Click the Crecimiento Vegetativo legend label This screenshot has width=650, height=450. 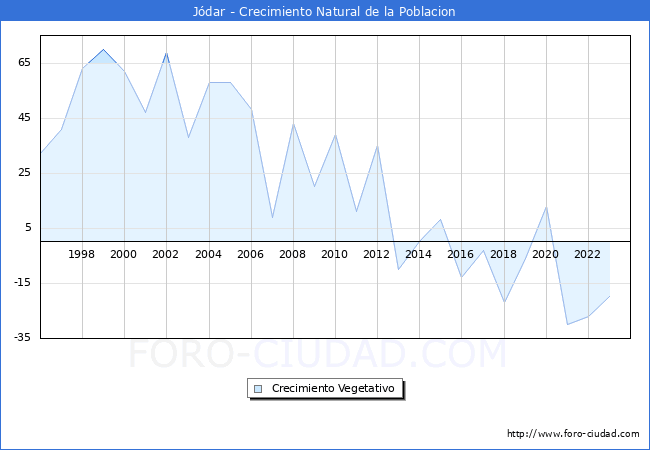tap(333, 388)
